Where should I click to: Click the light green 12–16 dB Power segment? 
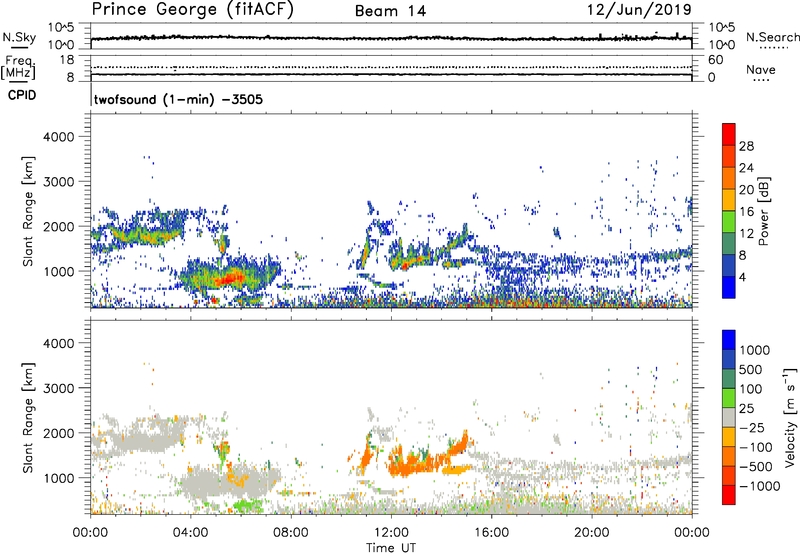point(729,222)
